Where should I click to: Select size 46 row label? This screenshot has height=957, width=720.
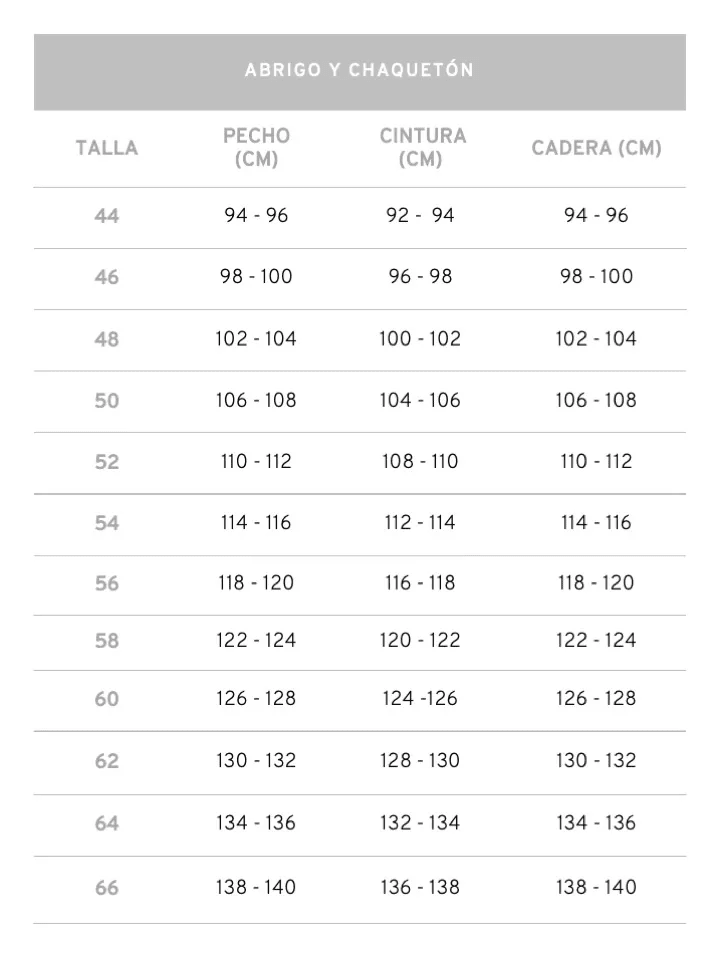click(x=106, y=277)
